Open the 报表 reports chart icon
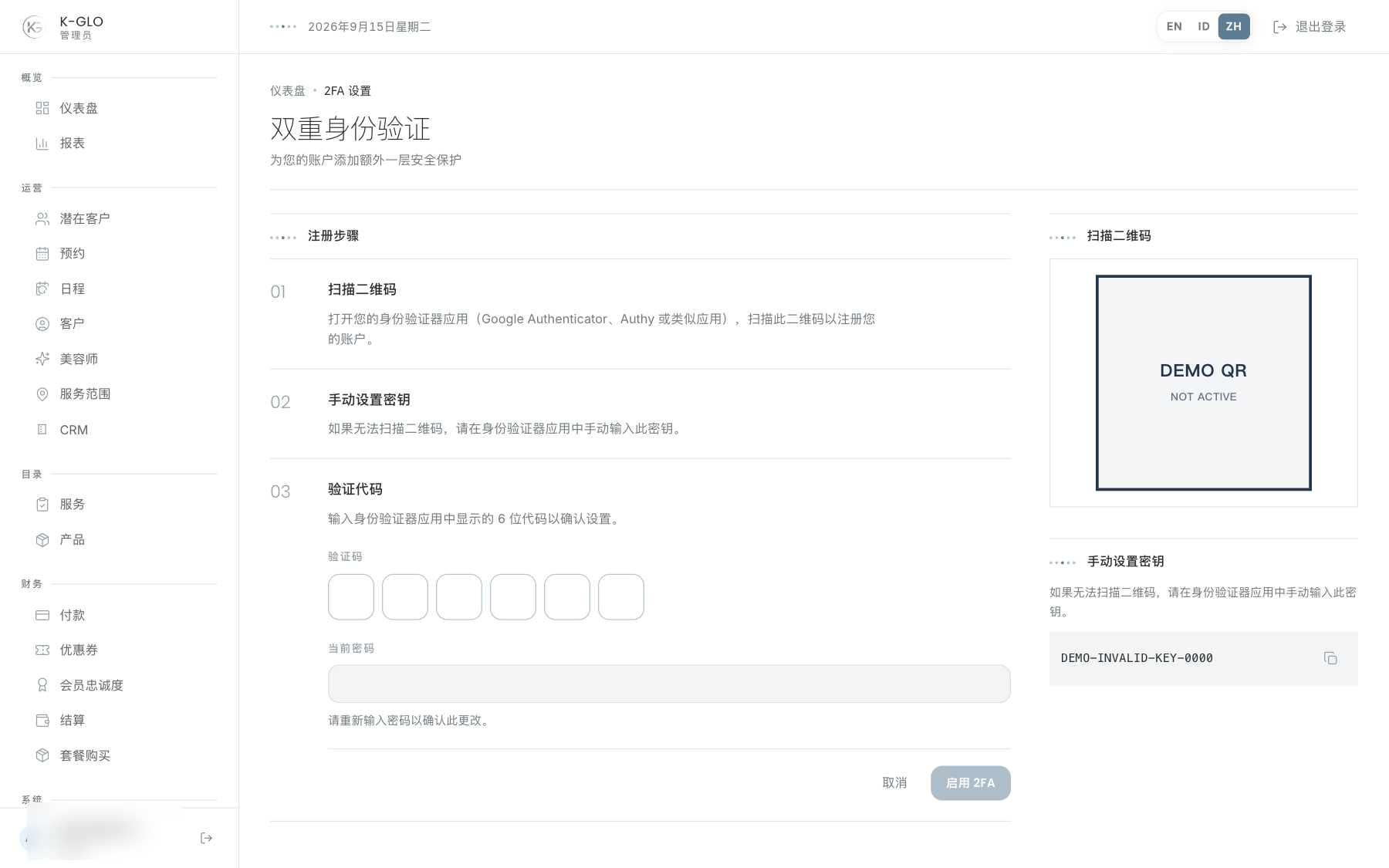 (x=42, y=144)
